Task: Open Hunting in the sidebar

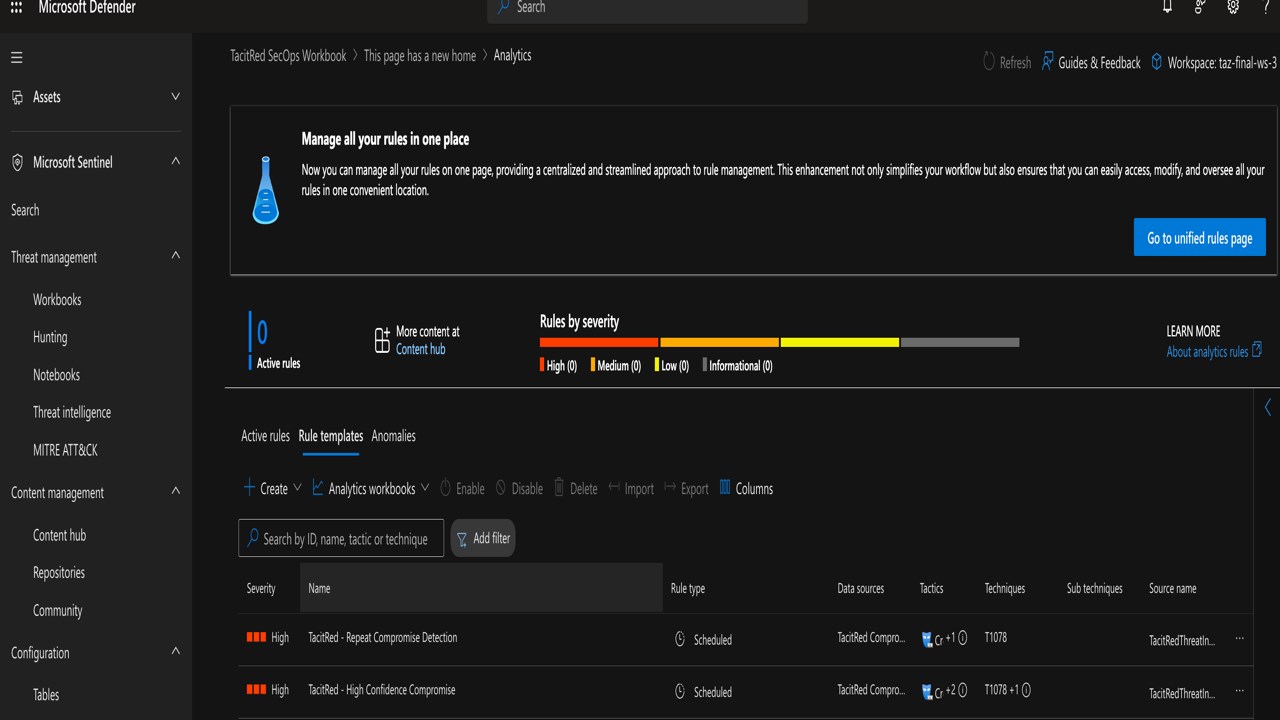Action: coord(50,337)
